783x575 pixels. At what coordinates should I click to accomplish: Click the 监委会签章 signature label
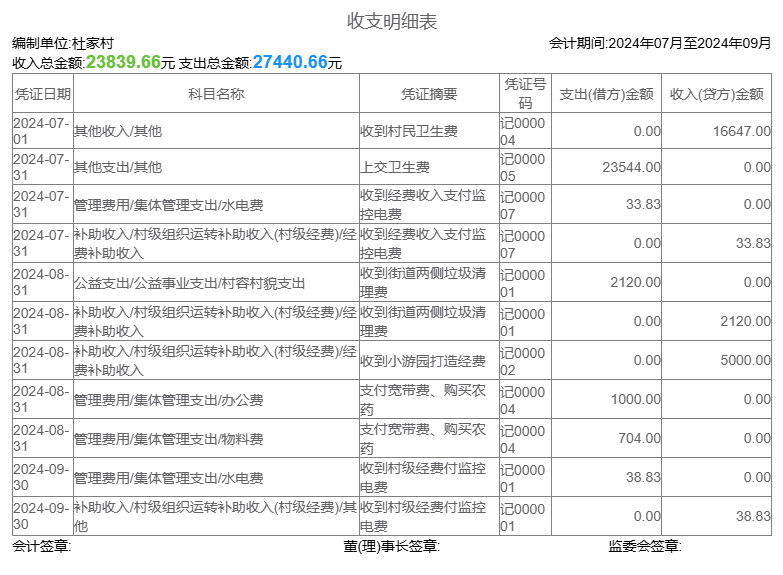pos(644,546)
